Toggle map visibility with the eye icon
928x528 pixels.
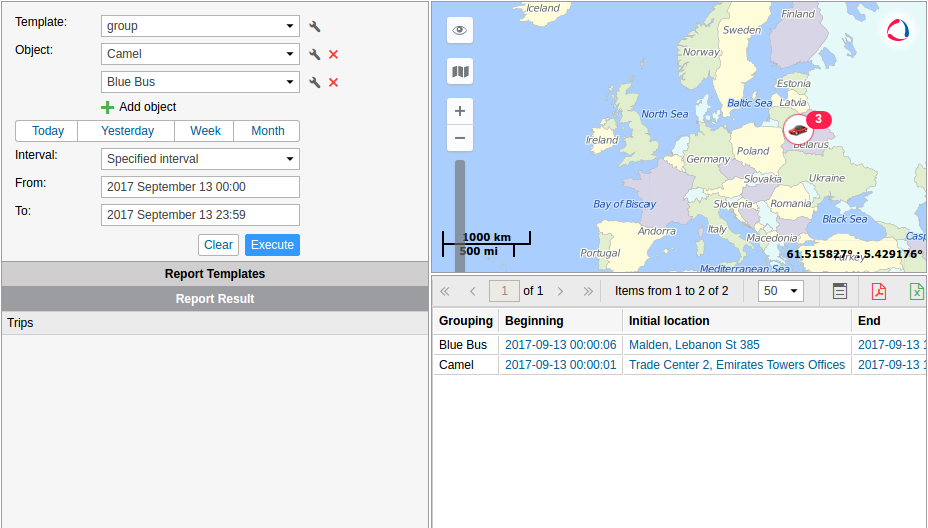pos(460,30)
